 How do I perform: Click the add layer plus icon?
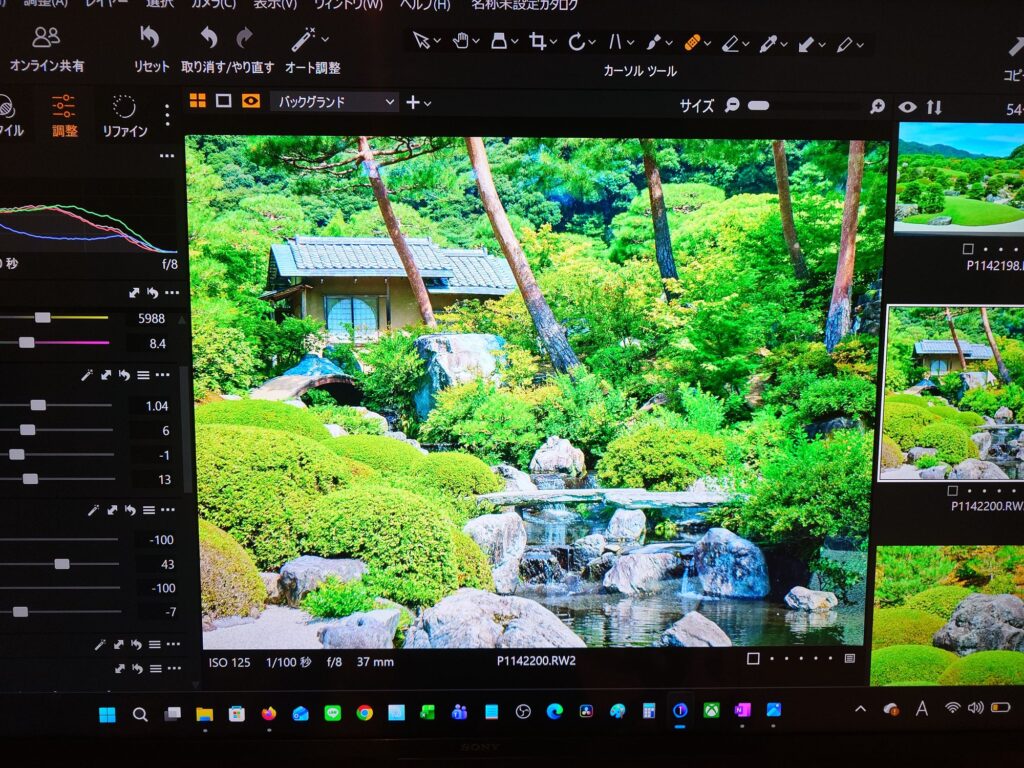coord(413,103)
